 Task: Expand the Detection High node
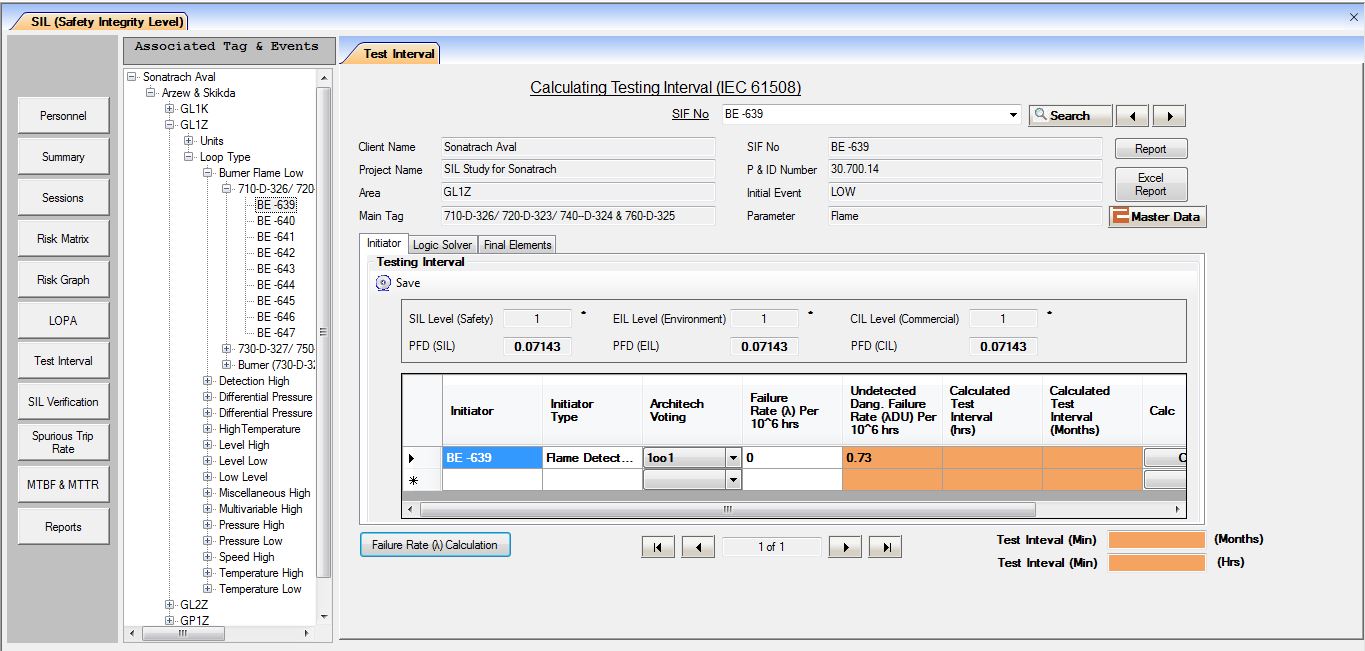(208, 381)
